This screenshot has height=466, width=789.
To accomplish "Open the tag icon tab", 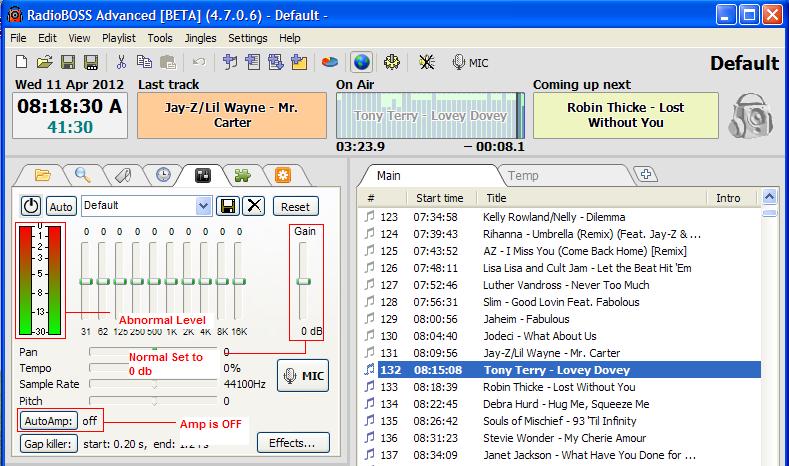I will click(x=123, y=176).
